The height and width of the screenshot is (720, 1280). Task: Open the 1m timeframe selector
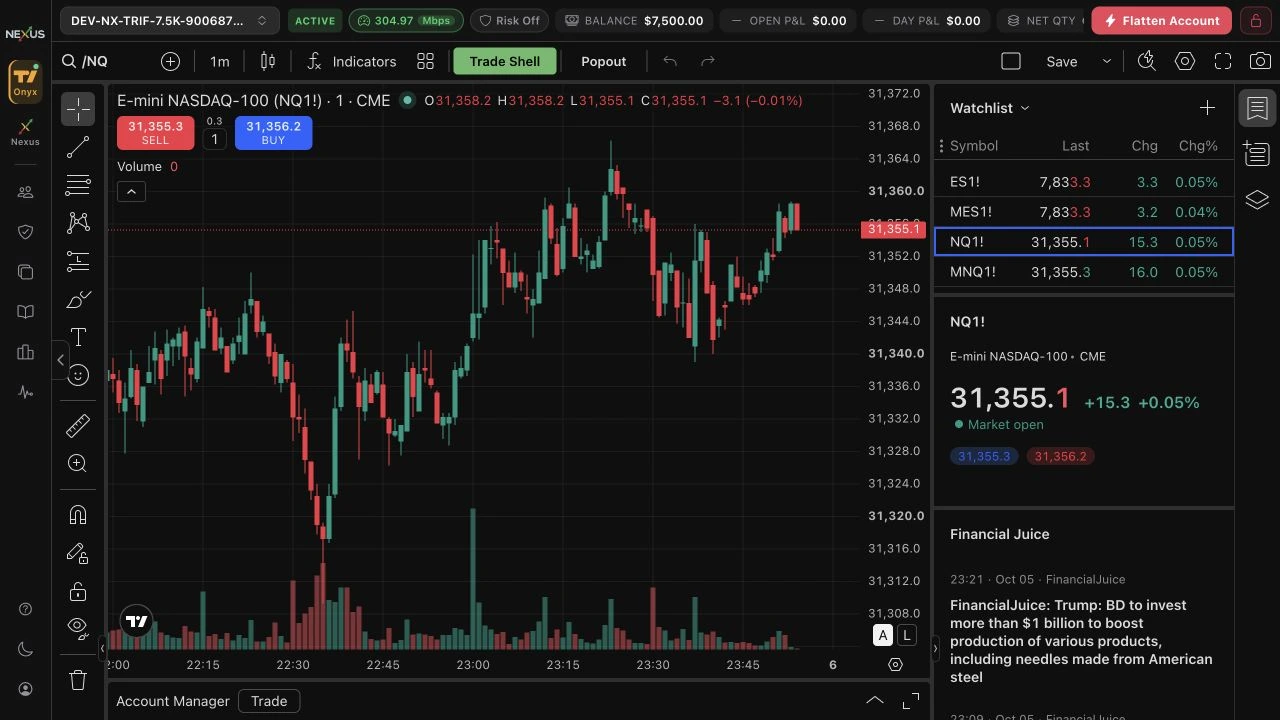pos(219,61)
